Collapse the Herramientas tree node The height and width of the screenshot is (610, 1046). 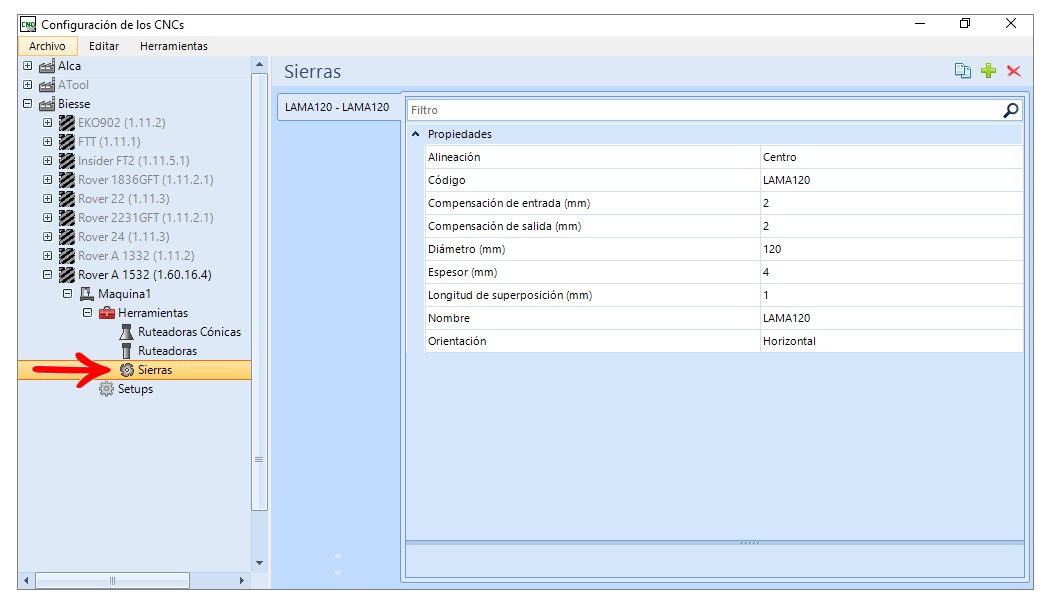coord(87,313)
